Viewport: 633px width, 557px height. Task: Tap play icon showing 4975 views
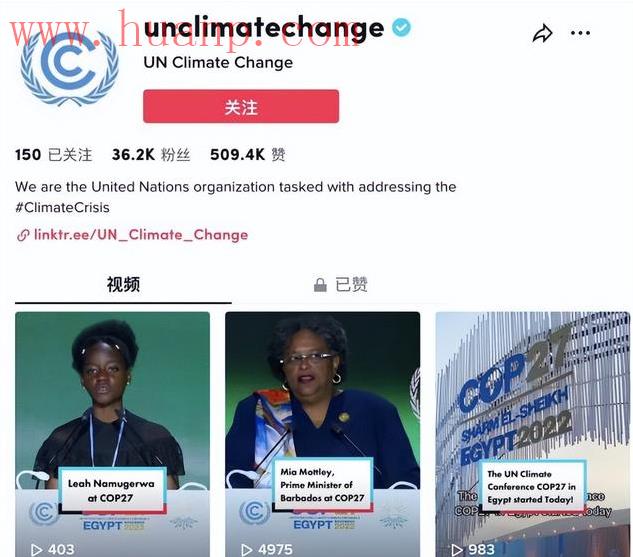click(246, 550)
